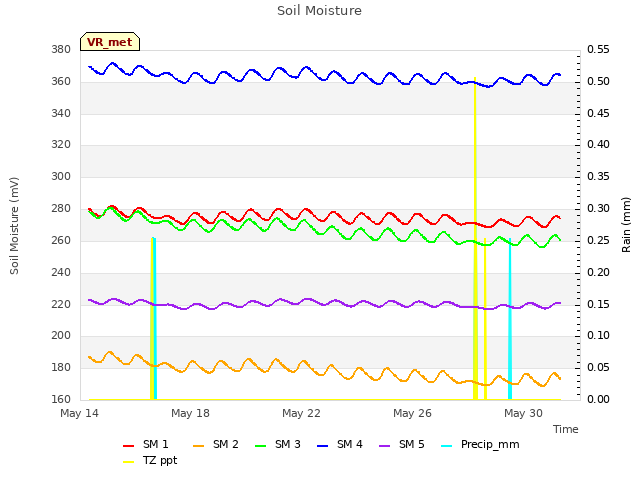640x480 pixels.
Task: Toggle Precip_mm series in legend
Action: (480, 444)
